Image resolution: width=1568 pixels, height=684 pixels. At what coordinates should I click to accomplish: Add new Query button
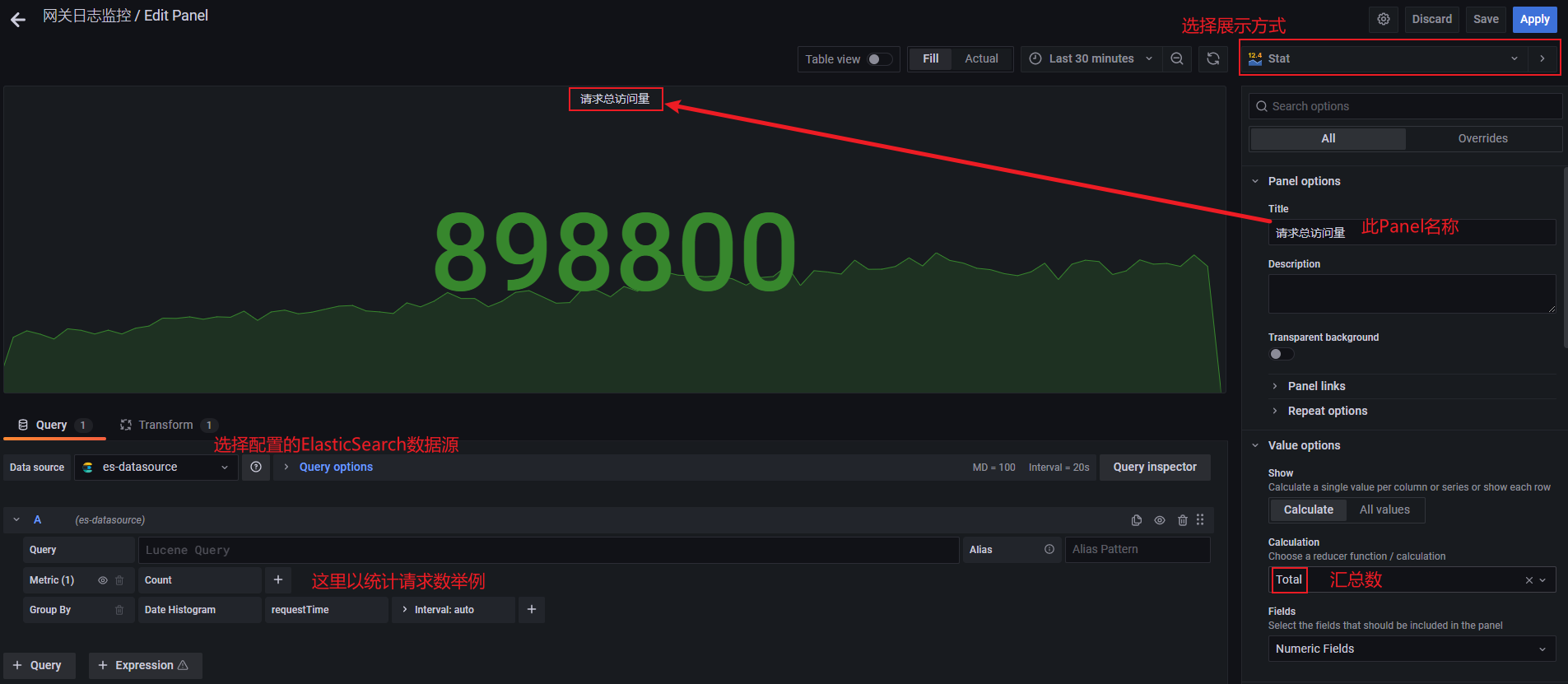point(40,665)
